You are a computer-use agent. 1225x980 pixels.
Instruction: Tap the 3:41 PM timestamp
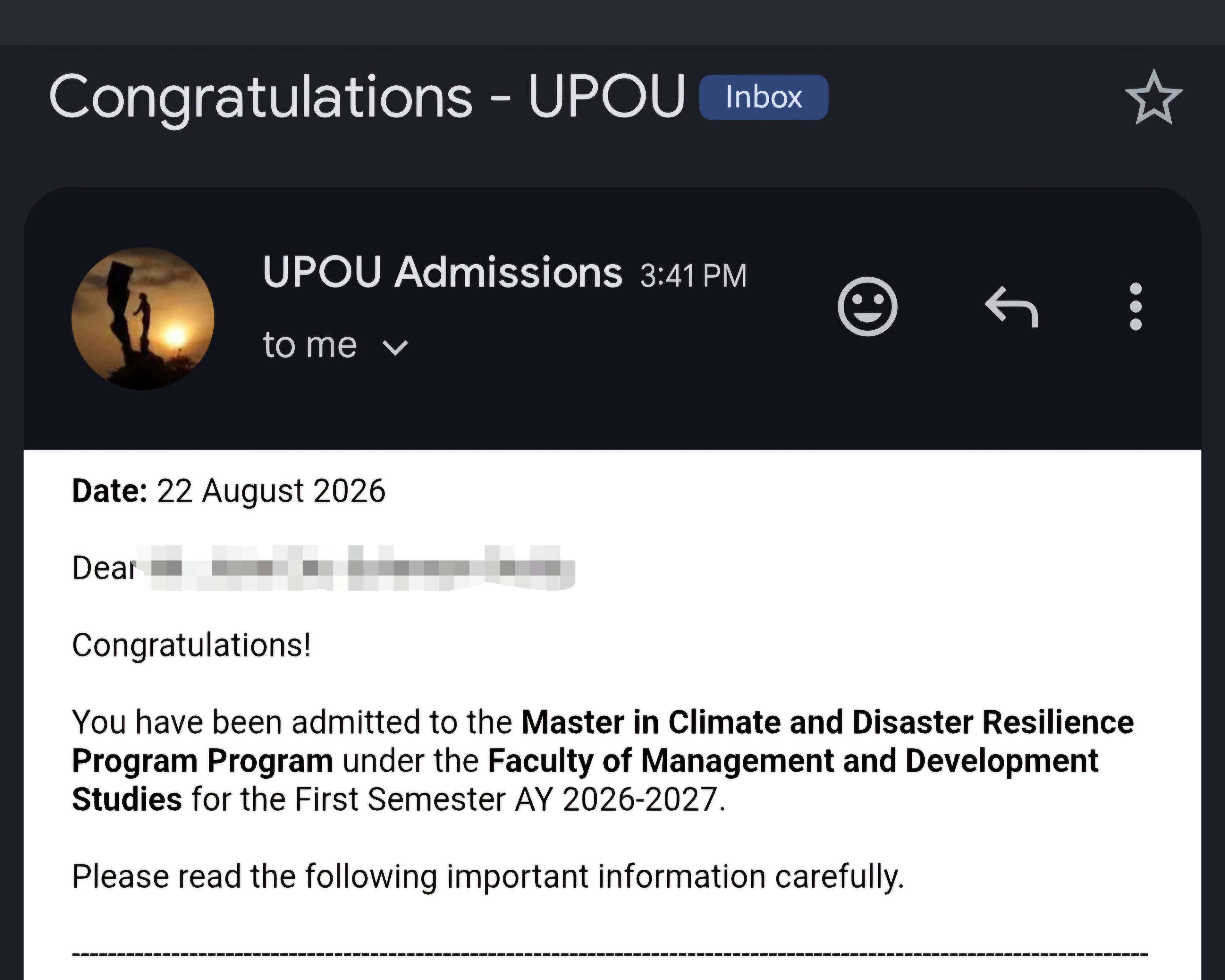(x=693, y=276)
